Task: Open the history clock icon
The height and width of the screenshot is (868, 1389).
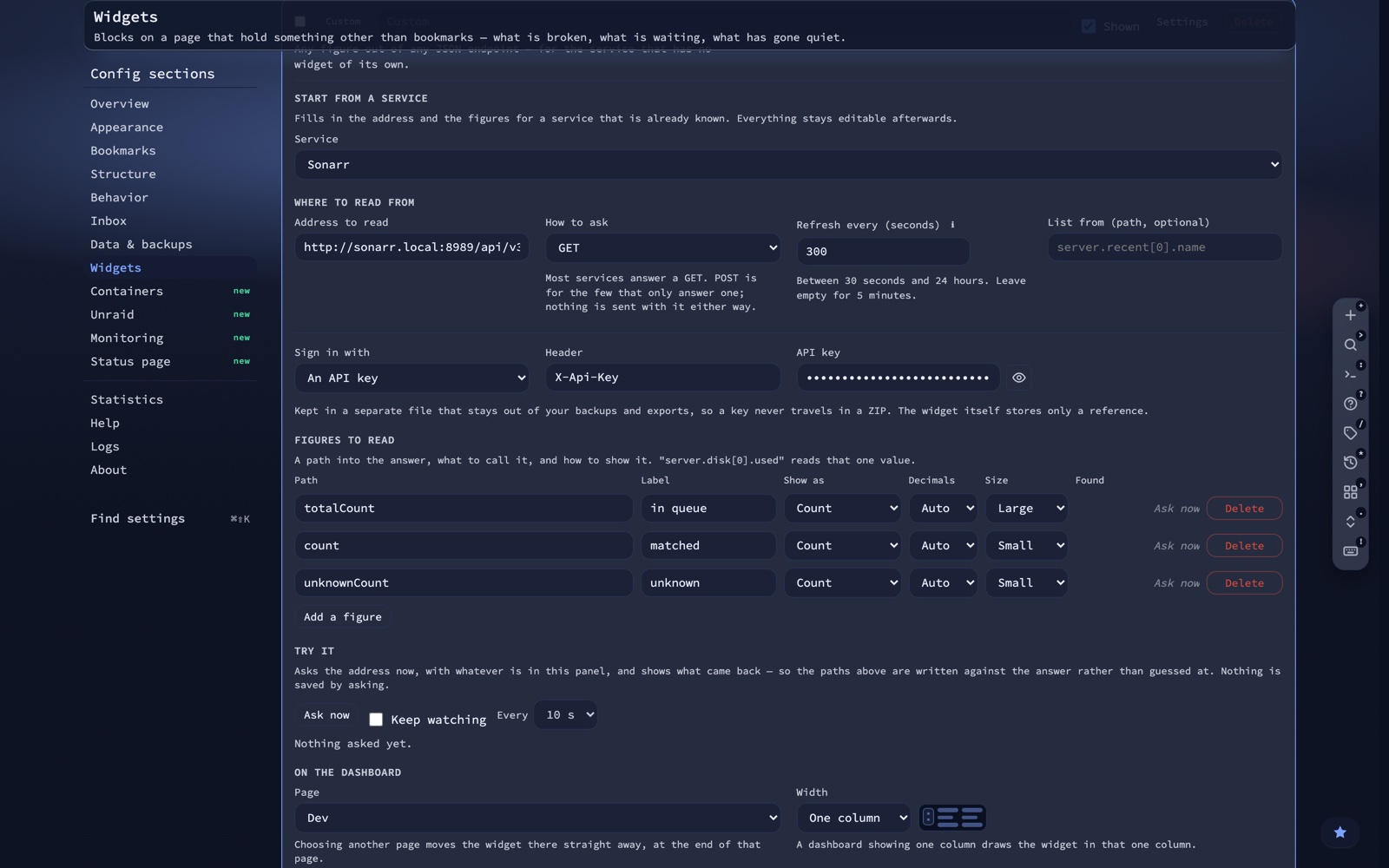Action: pos(1350,463)
